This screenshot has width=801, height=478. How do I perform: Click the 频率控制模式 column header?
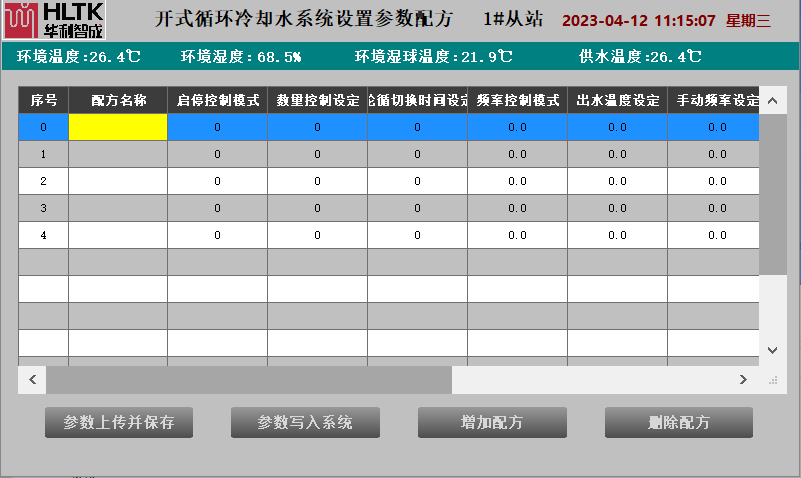[517, 100]
